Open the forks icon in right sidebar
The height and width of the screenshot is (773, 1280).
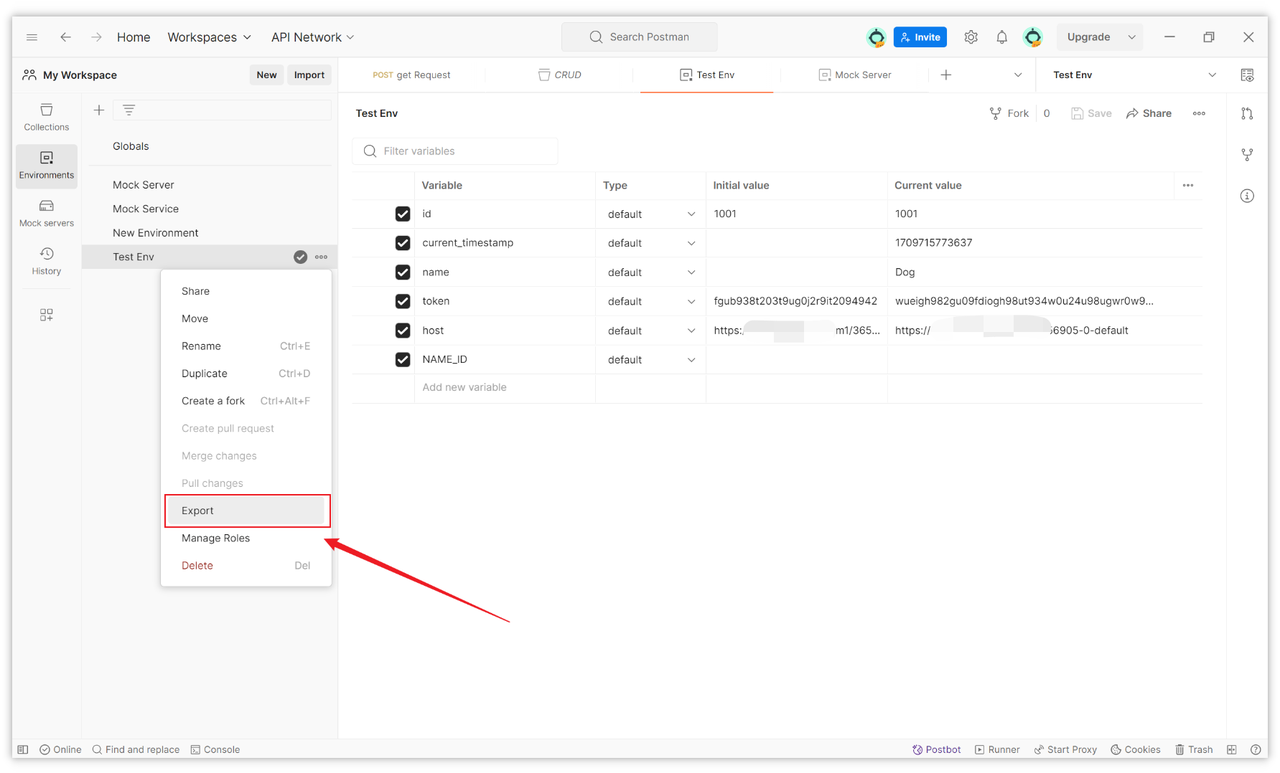pos(1247,155)
